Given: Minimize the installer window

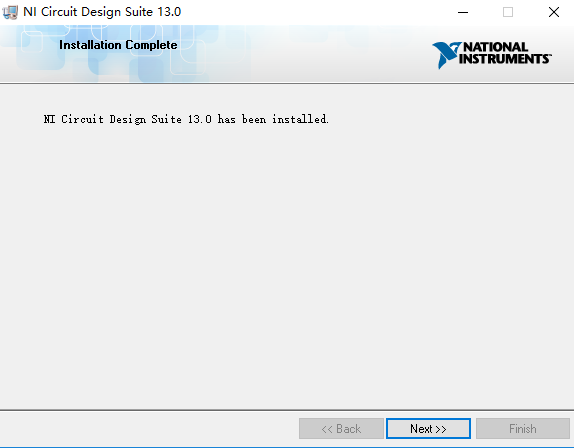Looking at the screenshot, I should click(x=463, y=12).
